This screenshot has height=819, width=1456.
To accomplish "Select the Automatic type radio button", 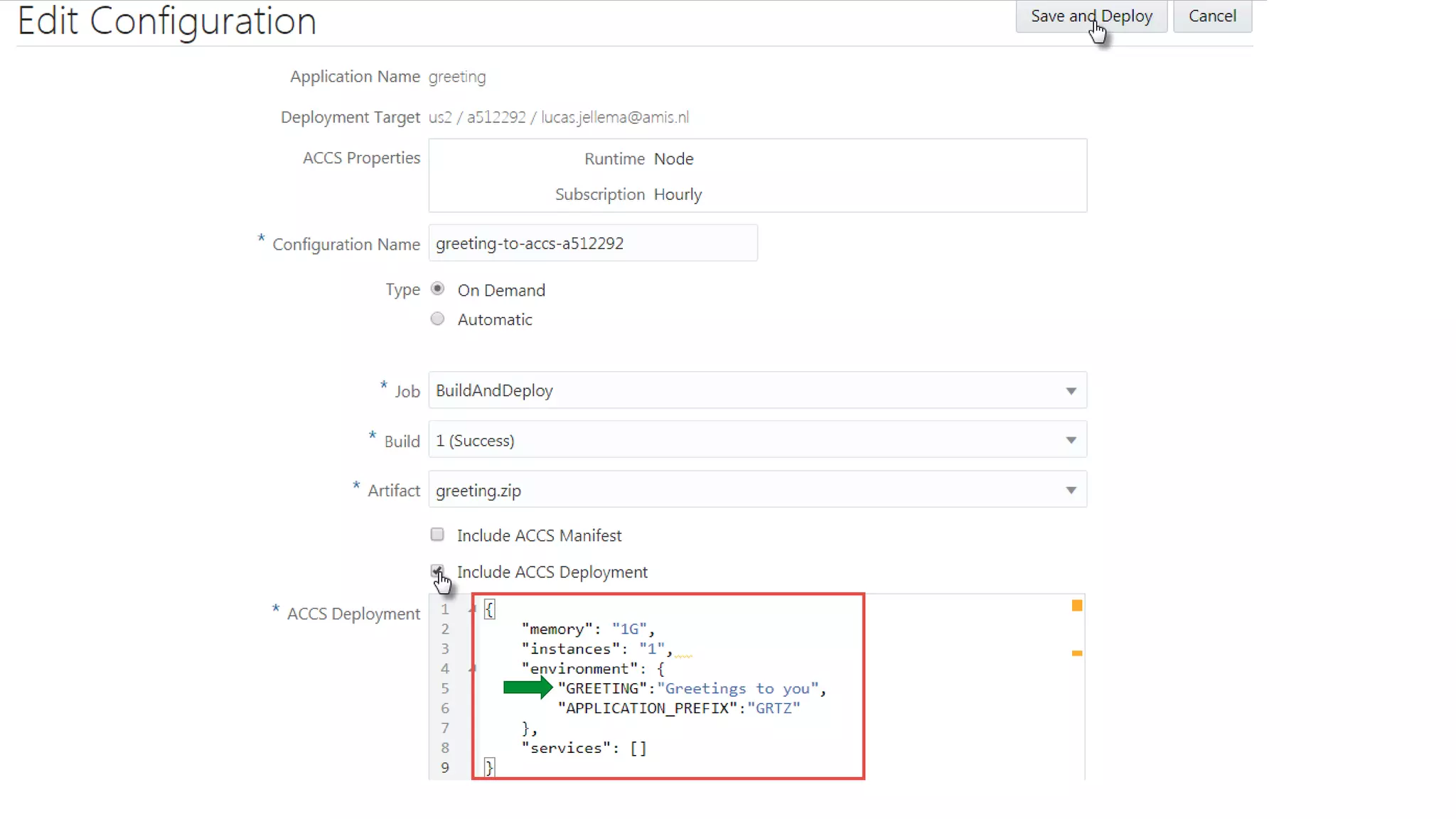I will [437, 318].
